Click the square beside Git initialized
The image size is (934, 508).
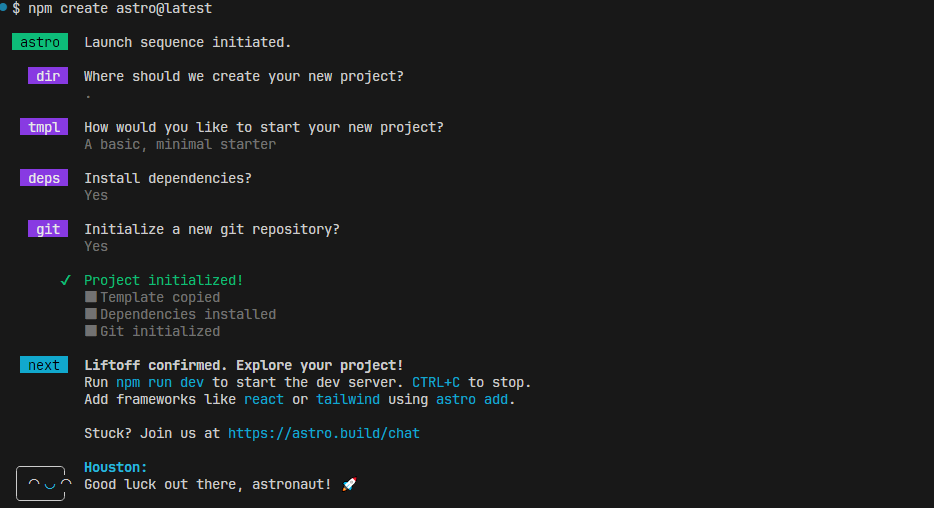tap(91, 331)
